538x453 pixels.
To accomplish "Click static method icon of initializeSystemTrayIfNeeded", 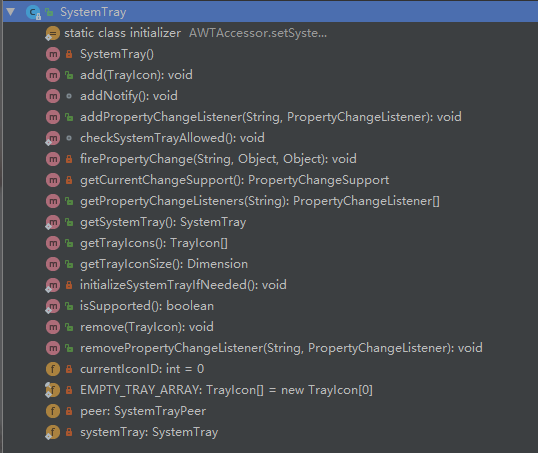I will [52, 286].
